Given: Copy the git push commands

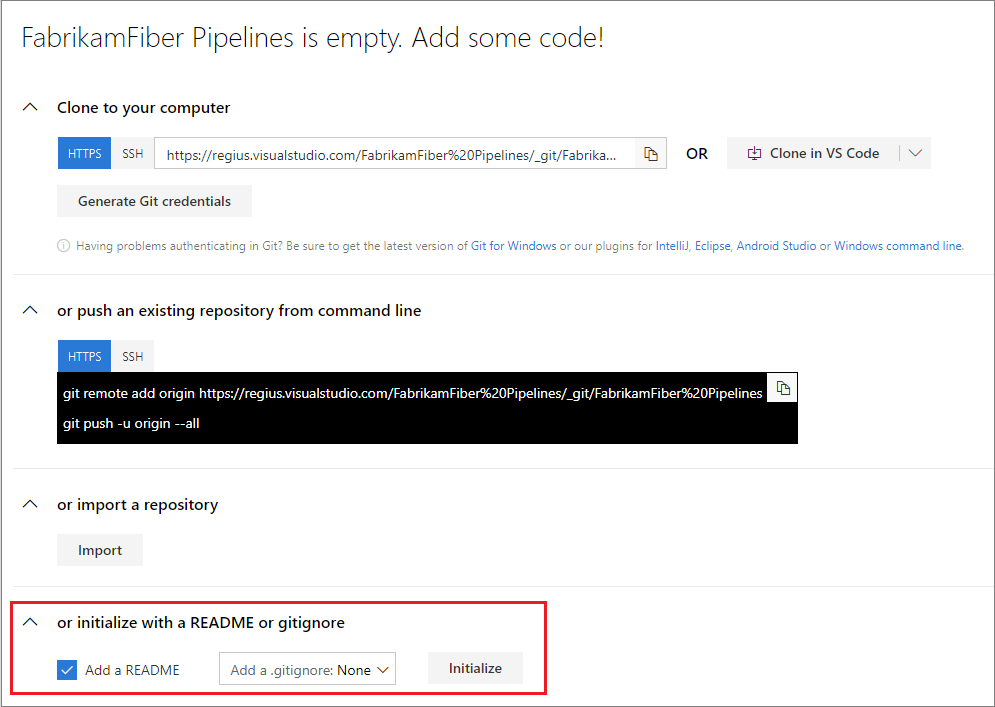Looking at the screenshot, I should coord(783,389).
